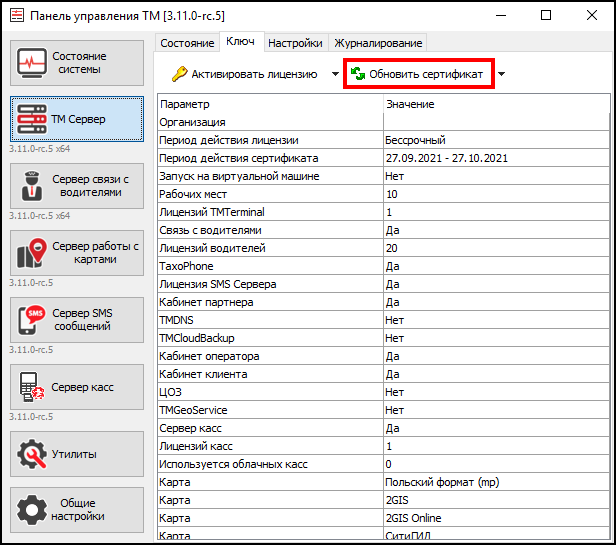Open the Utilities wrench icon
Viewport: 616px width, 545px height.
click(x=33, y=454)
